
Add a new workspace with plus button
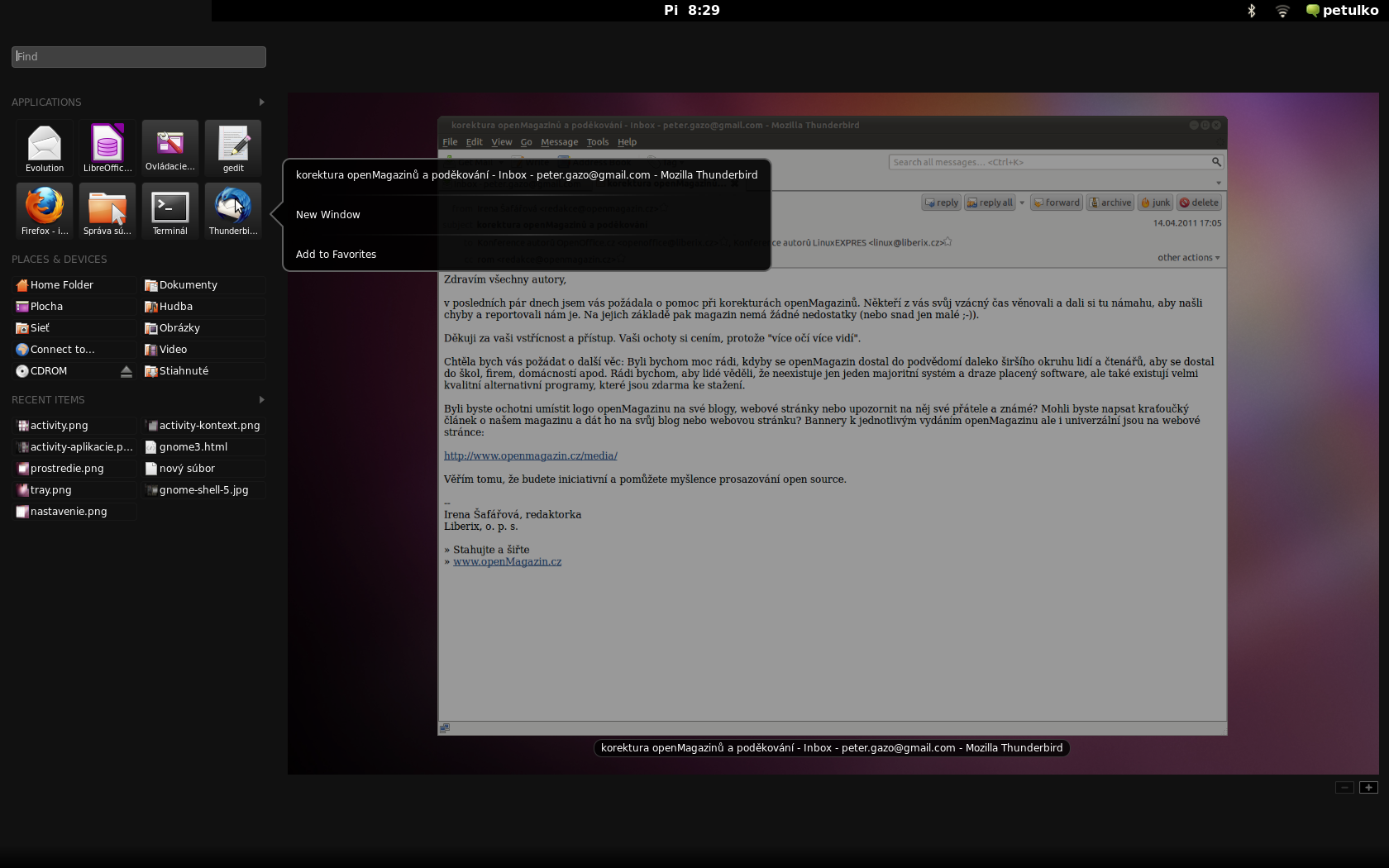tap(1368, 787)
